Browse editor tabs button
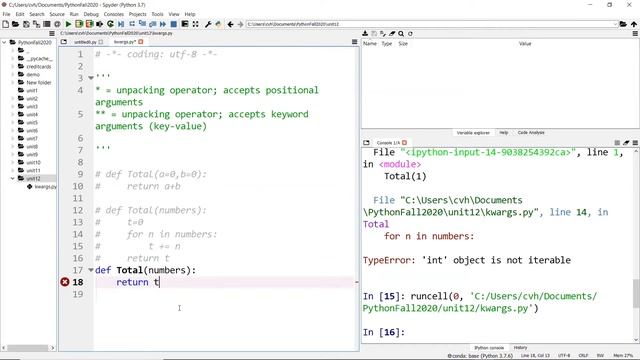The width and height of the screenshot is (640, 360). [x=64, y=42]
